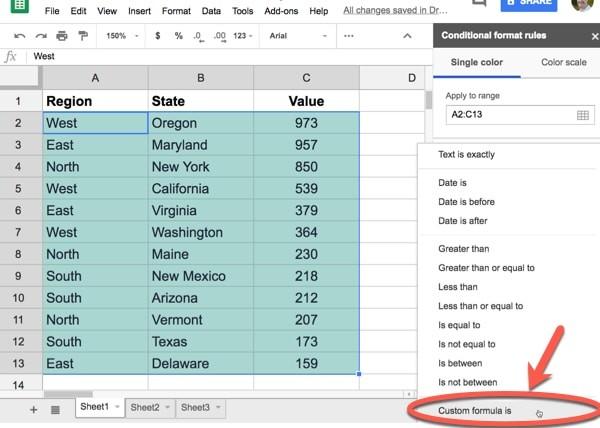The width and height of the screenshot is (600, 428).
Task: Switch to the Single color tab
Action: point(477,62)
